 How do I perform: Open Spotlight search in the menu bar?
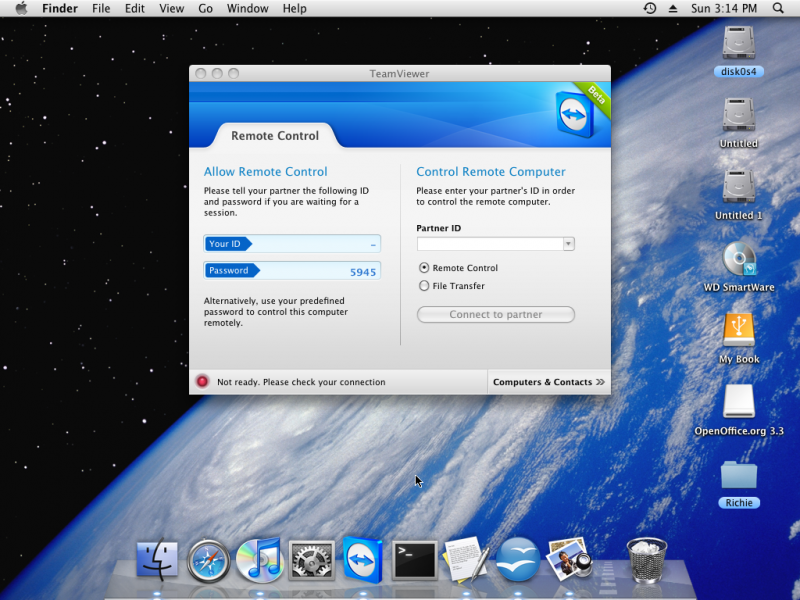click(780, 8)
